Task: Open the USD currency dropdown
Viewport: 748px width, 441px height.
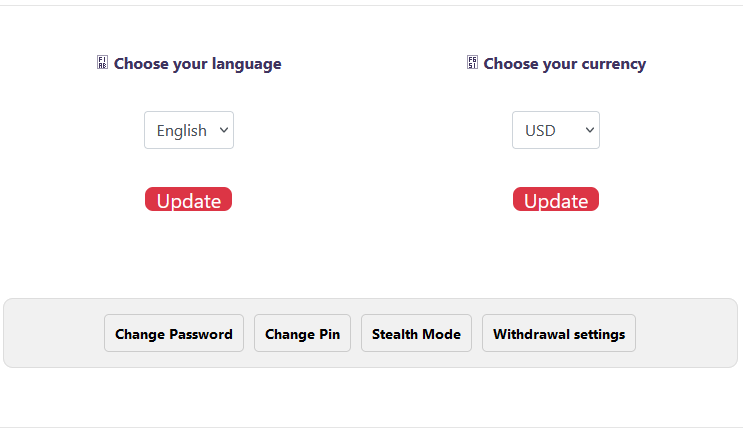Action: coord(556,130)
